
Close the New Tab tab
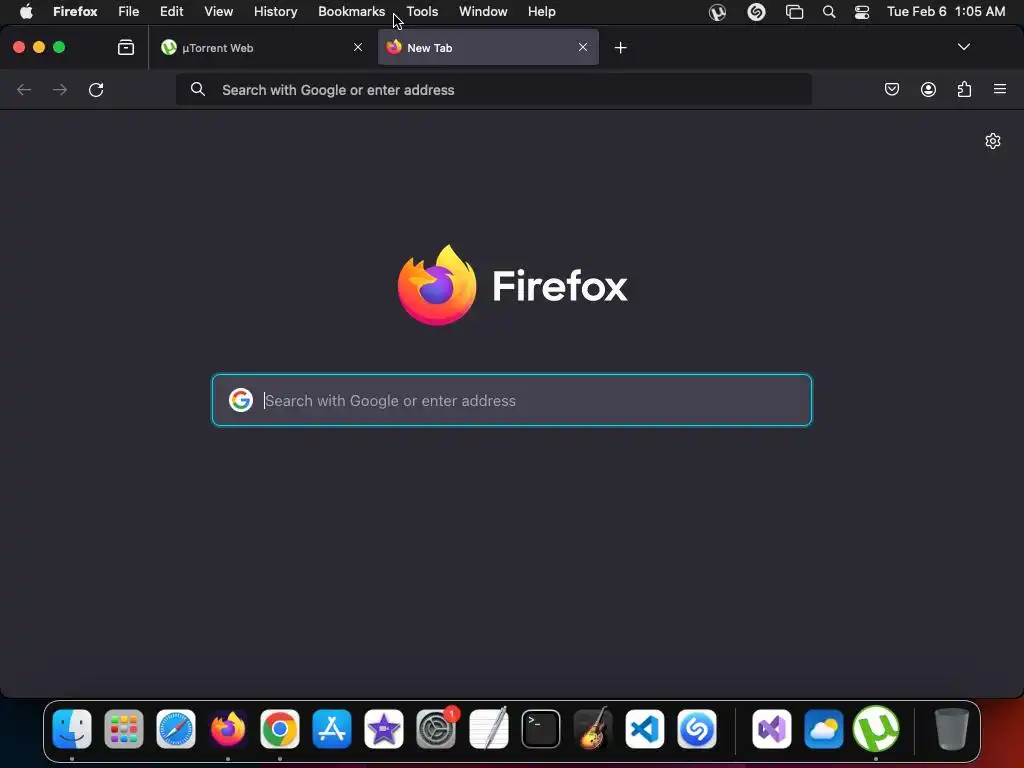(x=583, y=47)
